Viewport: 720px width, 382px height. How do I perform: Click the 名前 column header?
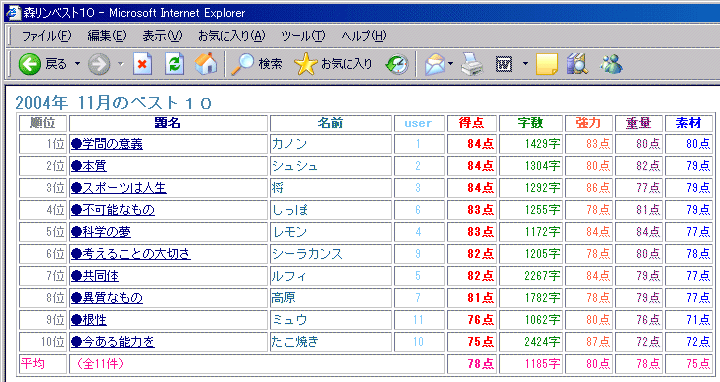(331, 123)
